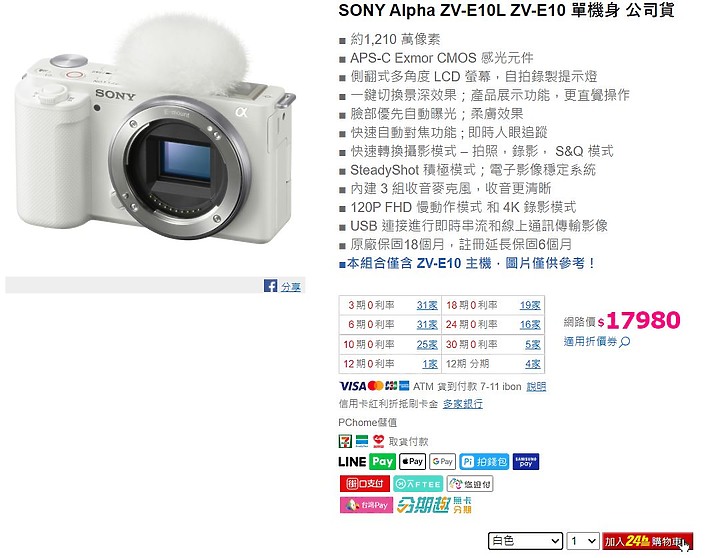
Task: Click the 說明 link after 7-11 ibon
Action: tap(536, 387)
